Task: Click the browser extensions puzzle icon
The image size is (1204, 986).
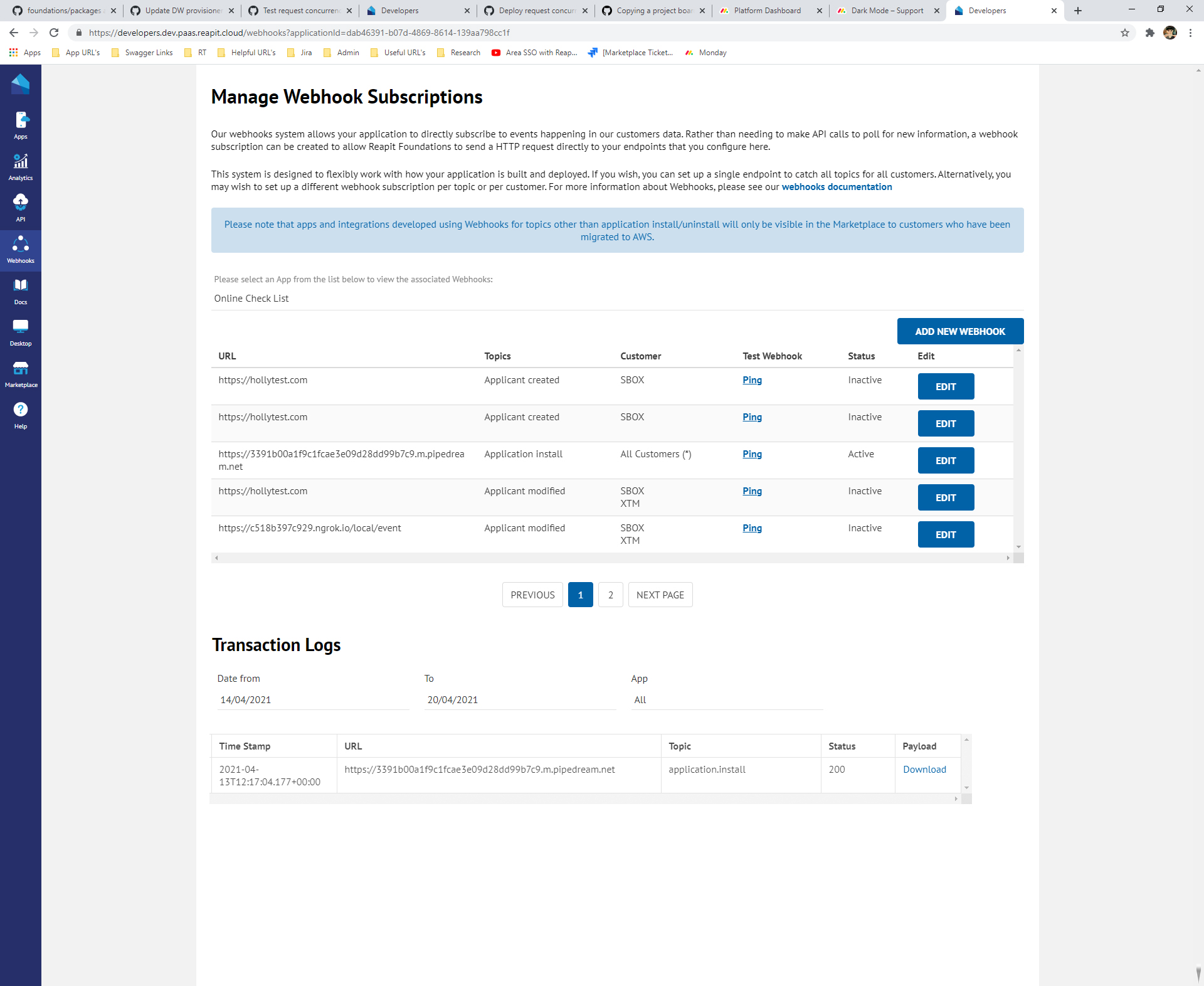Action: pos(1150,33)
